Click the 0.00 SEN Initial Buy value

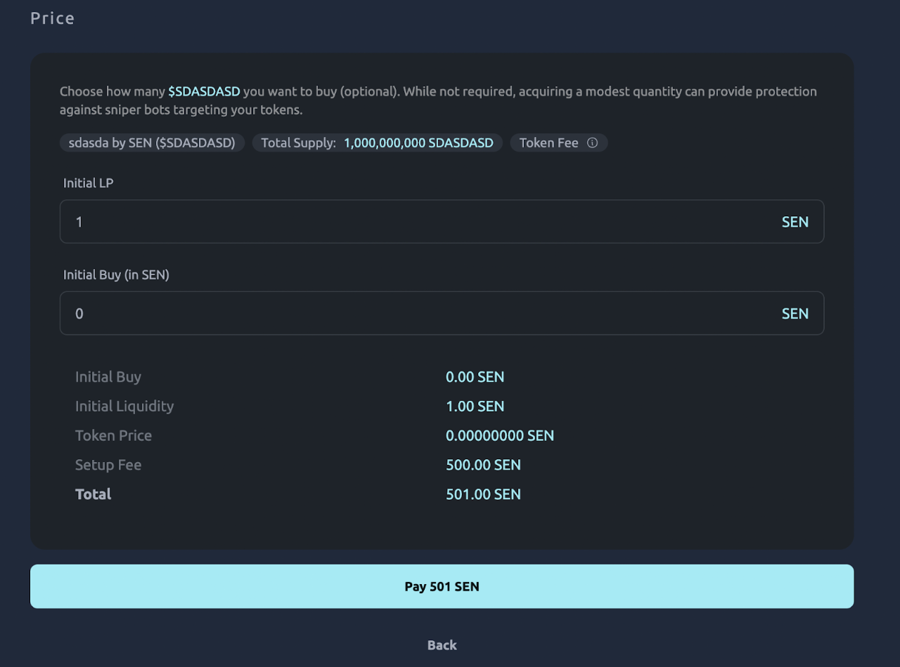[x=475, y=377]
